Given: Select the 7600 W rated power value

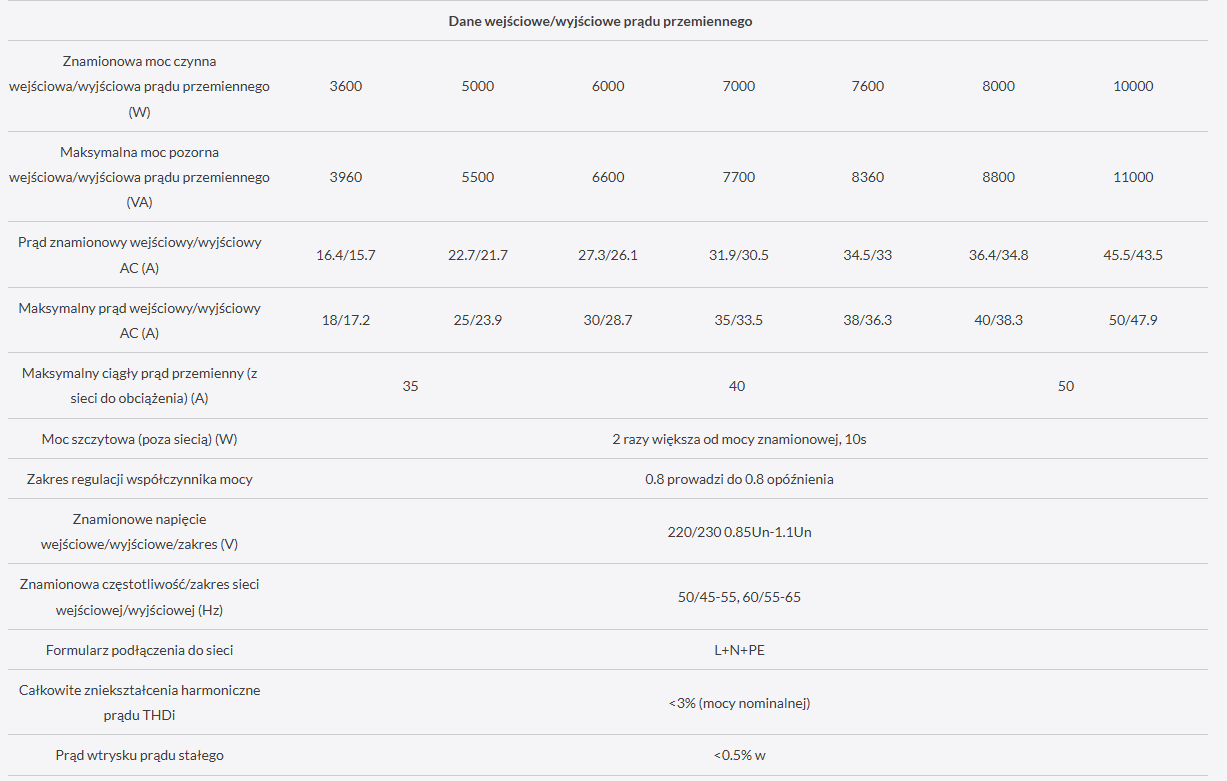Looking at the screenshot, I should [868, 86].
